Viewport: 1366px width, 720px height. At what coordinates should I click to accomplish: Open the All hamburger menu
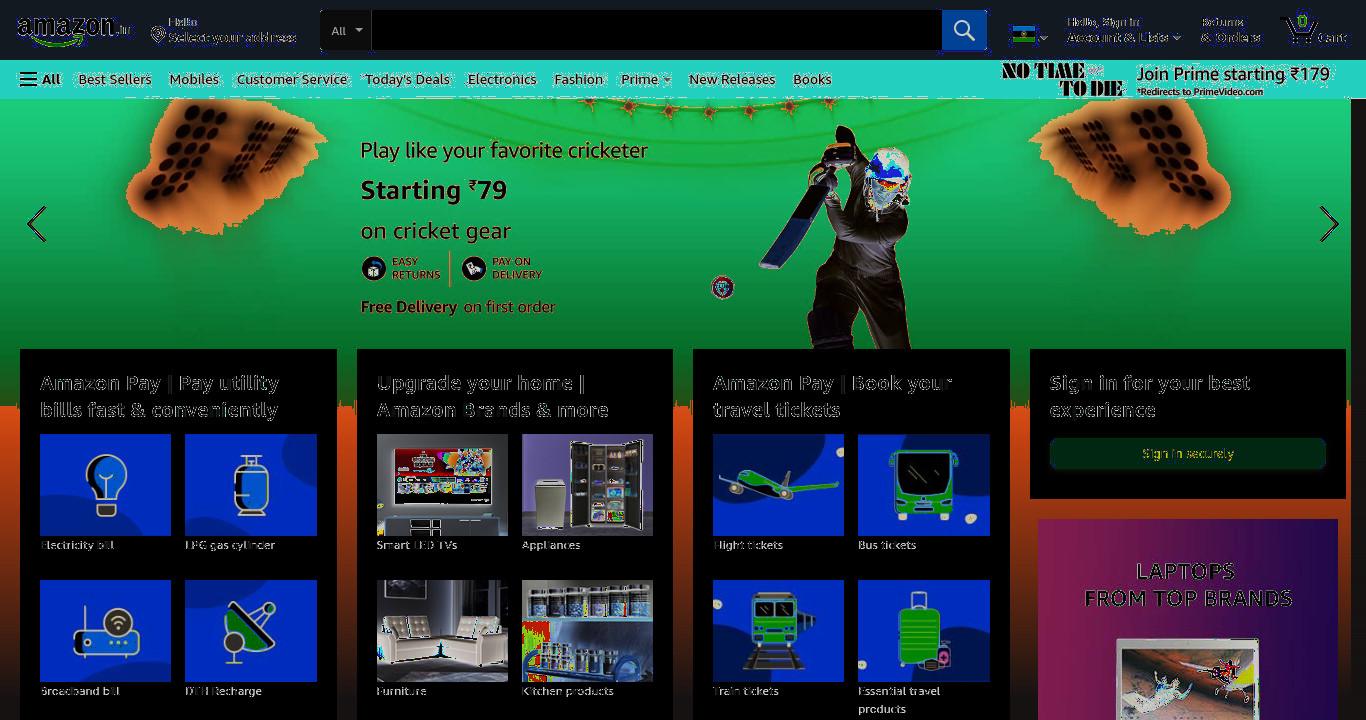click(40, 79)
